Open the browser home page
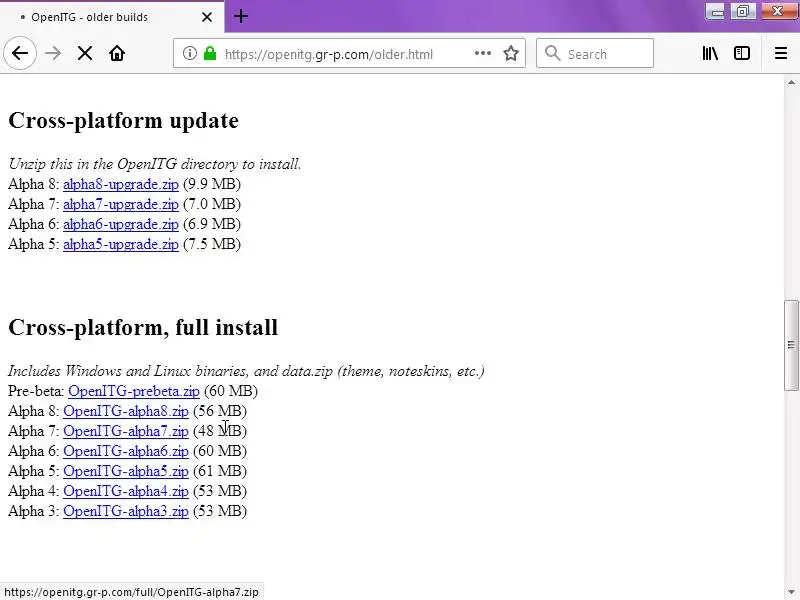 [117, 53]
